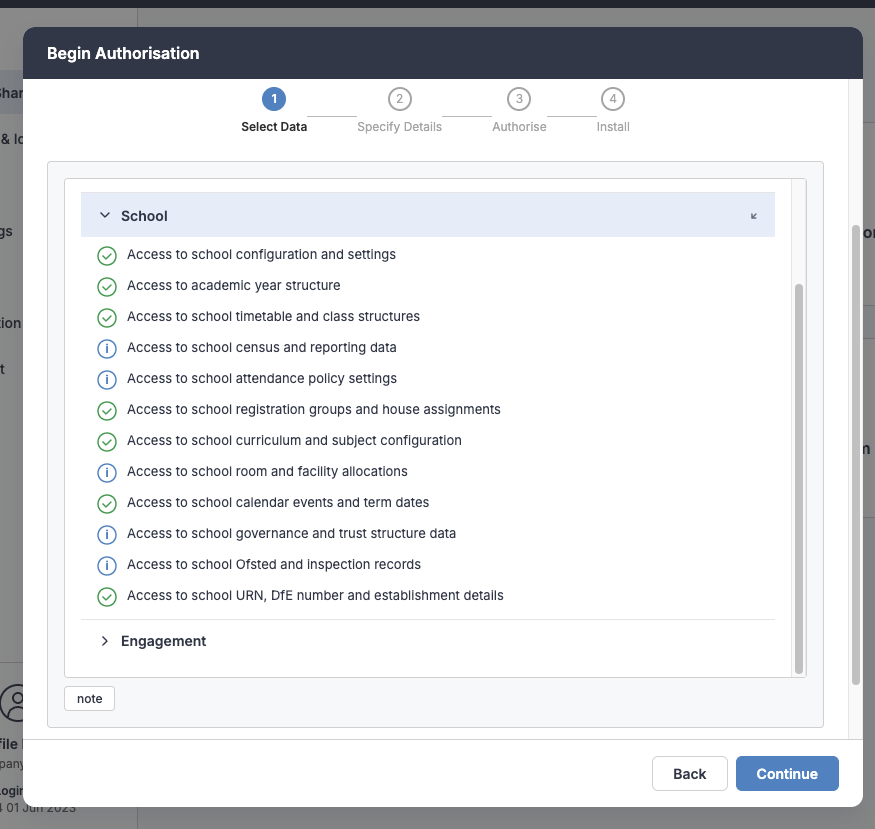The height and width of the screenshot is (829, 875).
Task: Select 'Access to school governance and trust structure data' text
Action: point(291,533)
